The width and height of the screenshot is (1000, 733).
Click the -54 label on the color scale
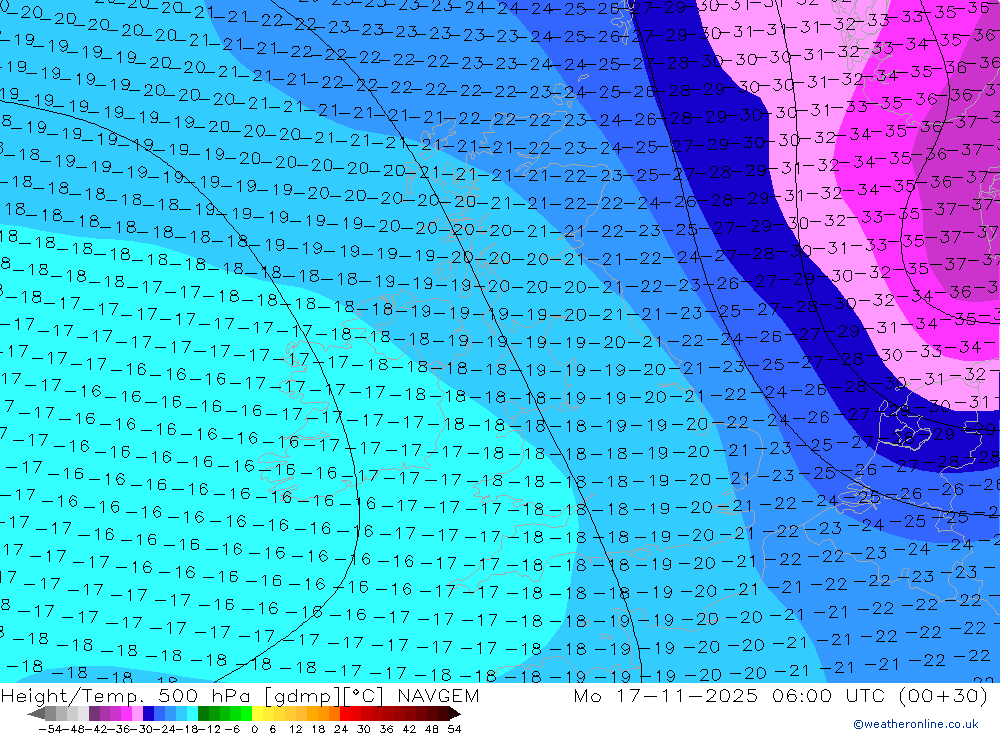(x=50, y=729)
